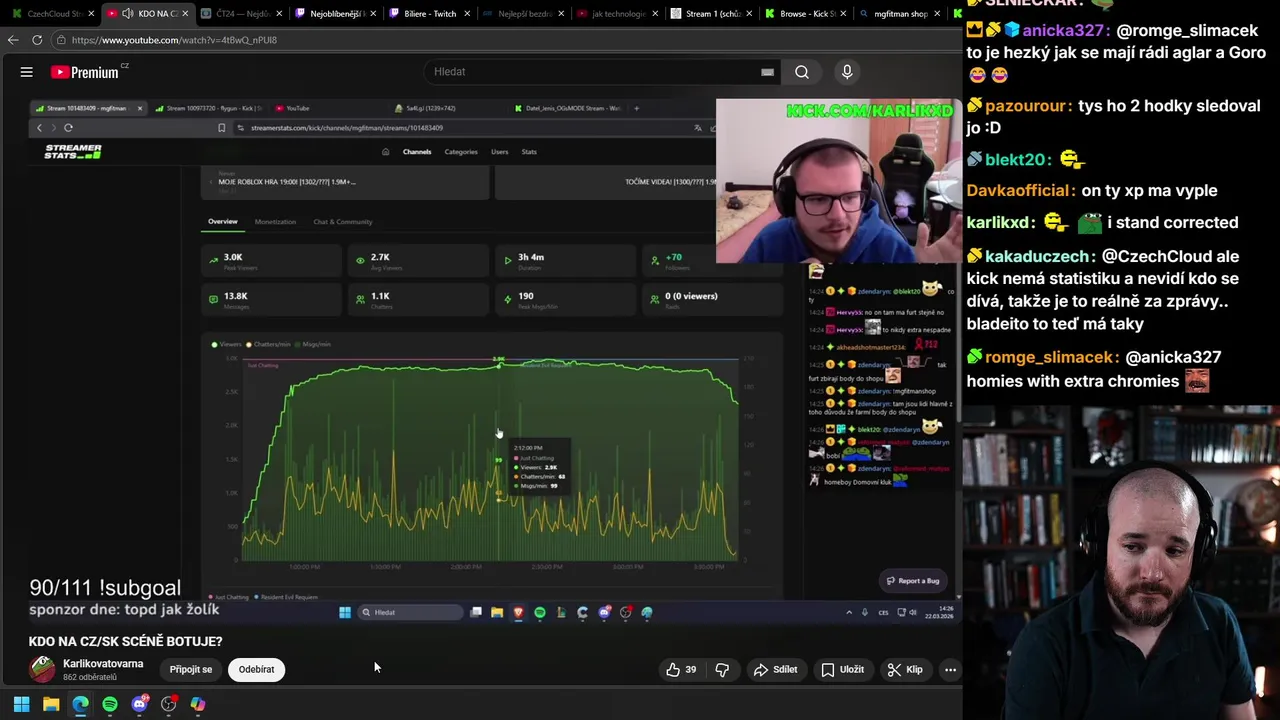
Task: Subscribe with the Odebírat button
Action: point(256,670)
